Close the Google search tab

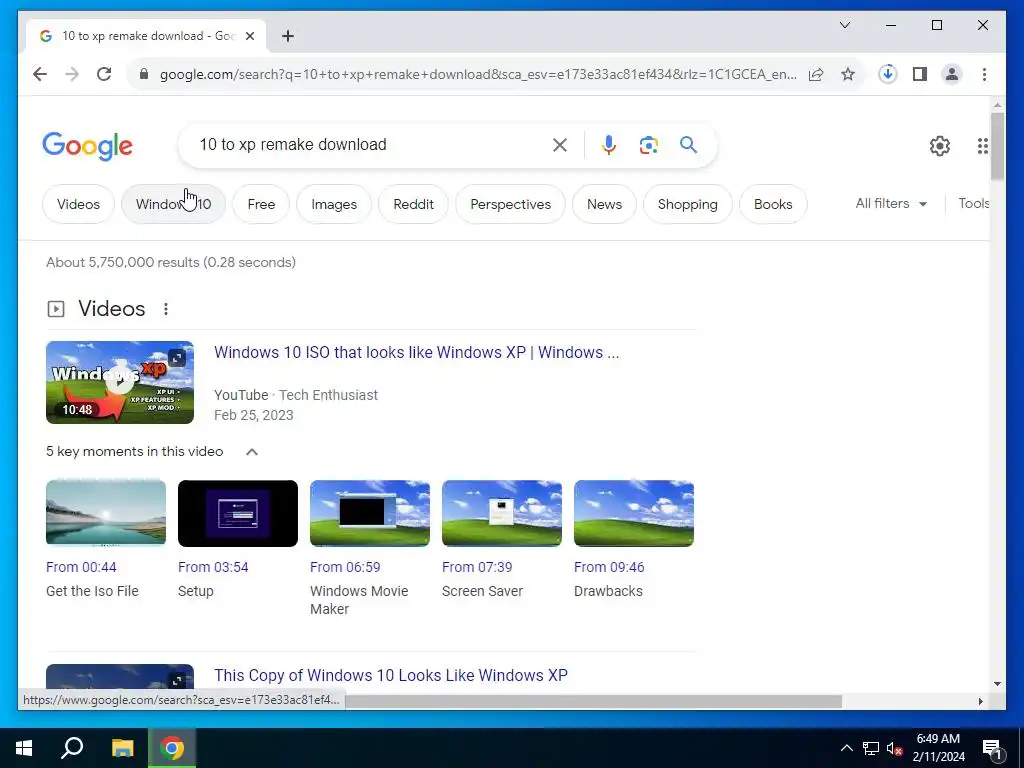249,36
